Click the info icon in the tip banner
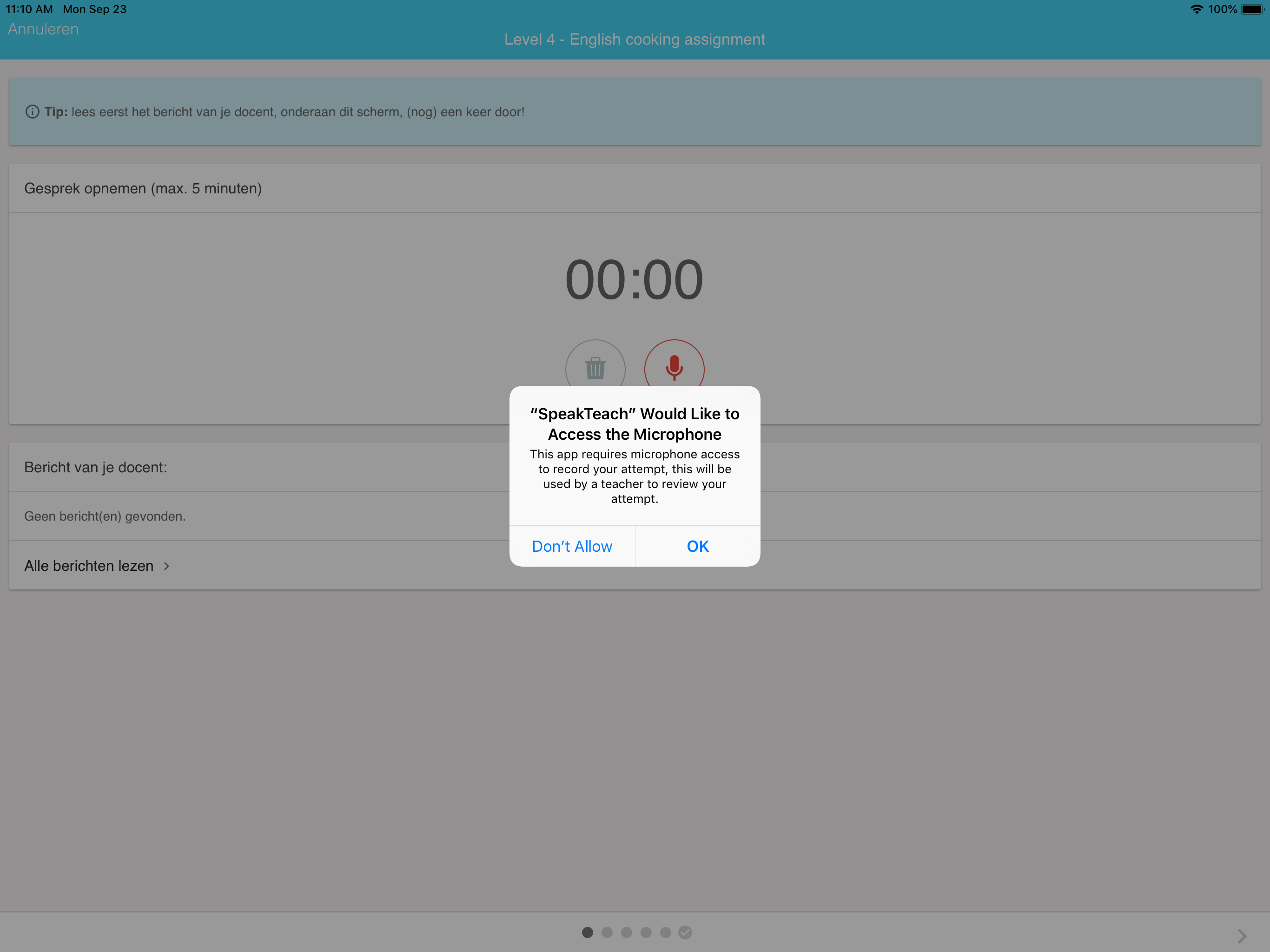 (x=32, y=112)
